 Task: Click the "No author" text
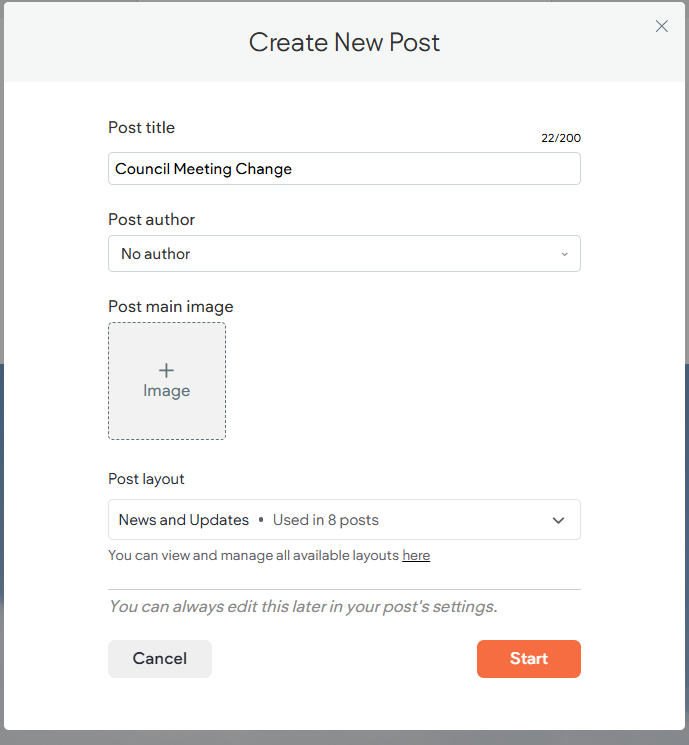pos(156,254)
